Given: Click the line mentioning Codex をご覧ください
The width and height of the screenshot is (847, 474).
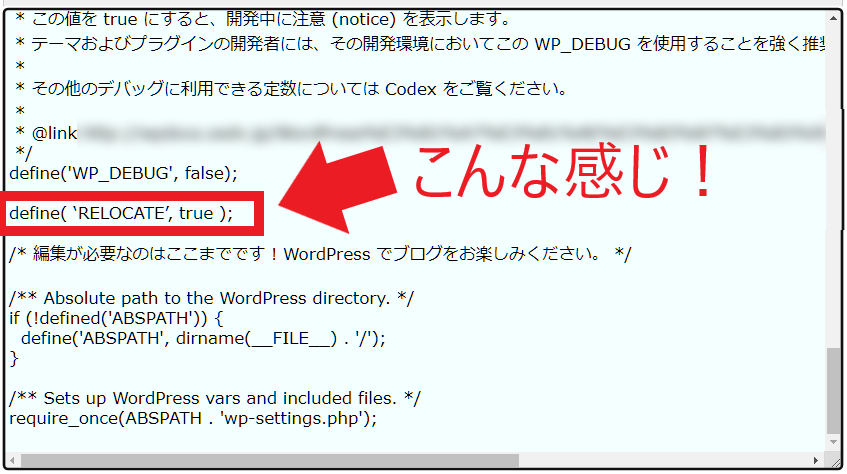Looking at the screenshot, I should click(292, 88).
